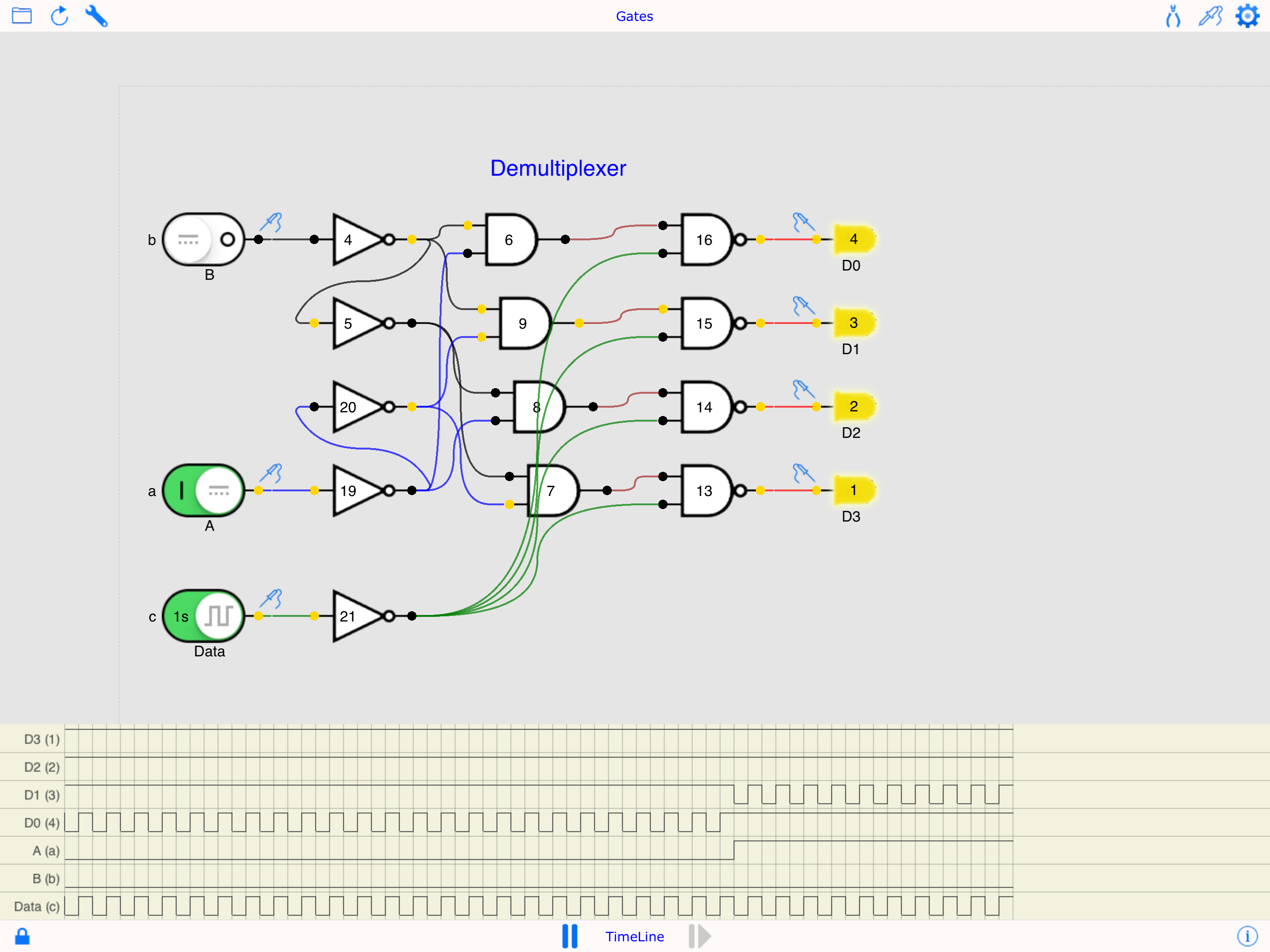Toggle input switch B
Image resolution: width=1270 pixels, height=952 pixels.
click(204, 239)
